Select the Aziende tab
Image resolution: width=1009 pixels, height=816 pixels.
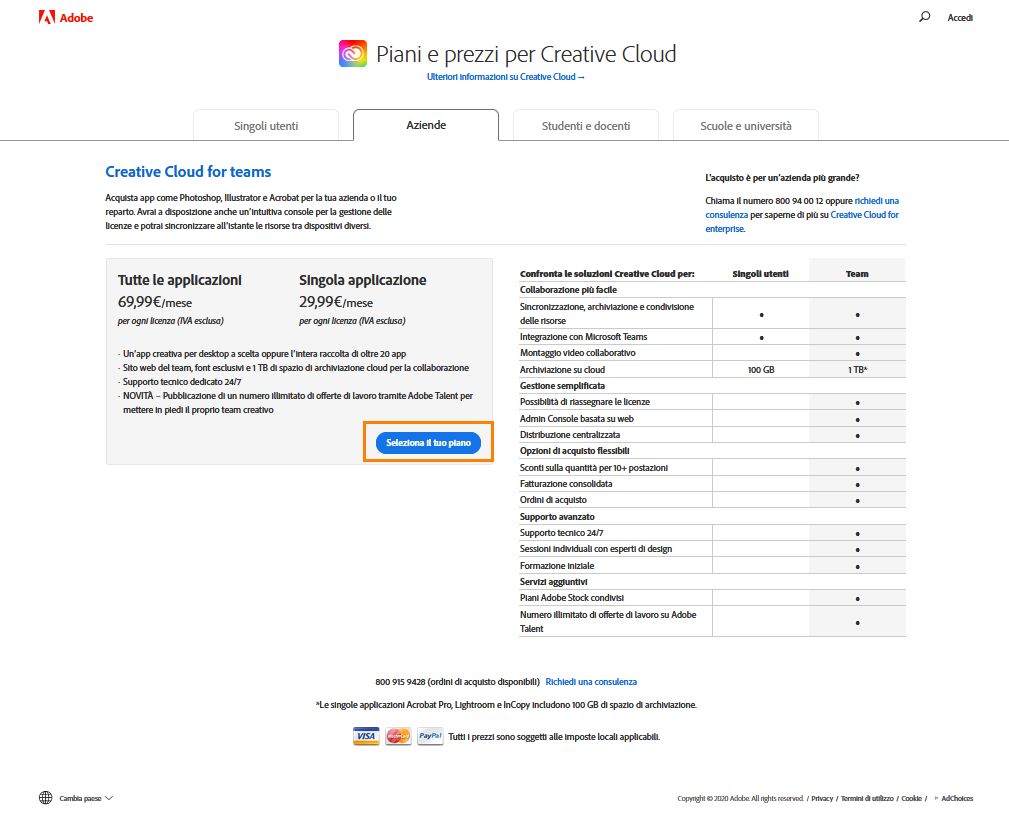tap(426, 125)
